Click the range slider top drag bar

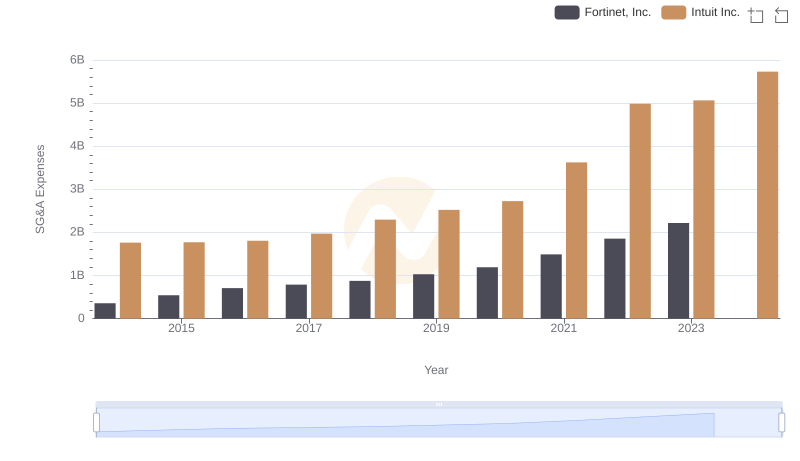[x=439, y=404]
